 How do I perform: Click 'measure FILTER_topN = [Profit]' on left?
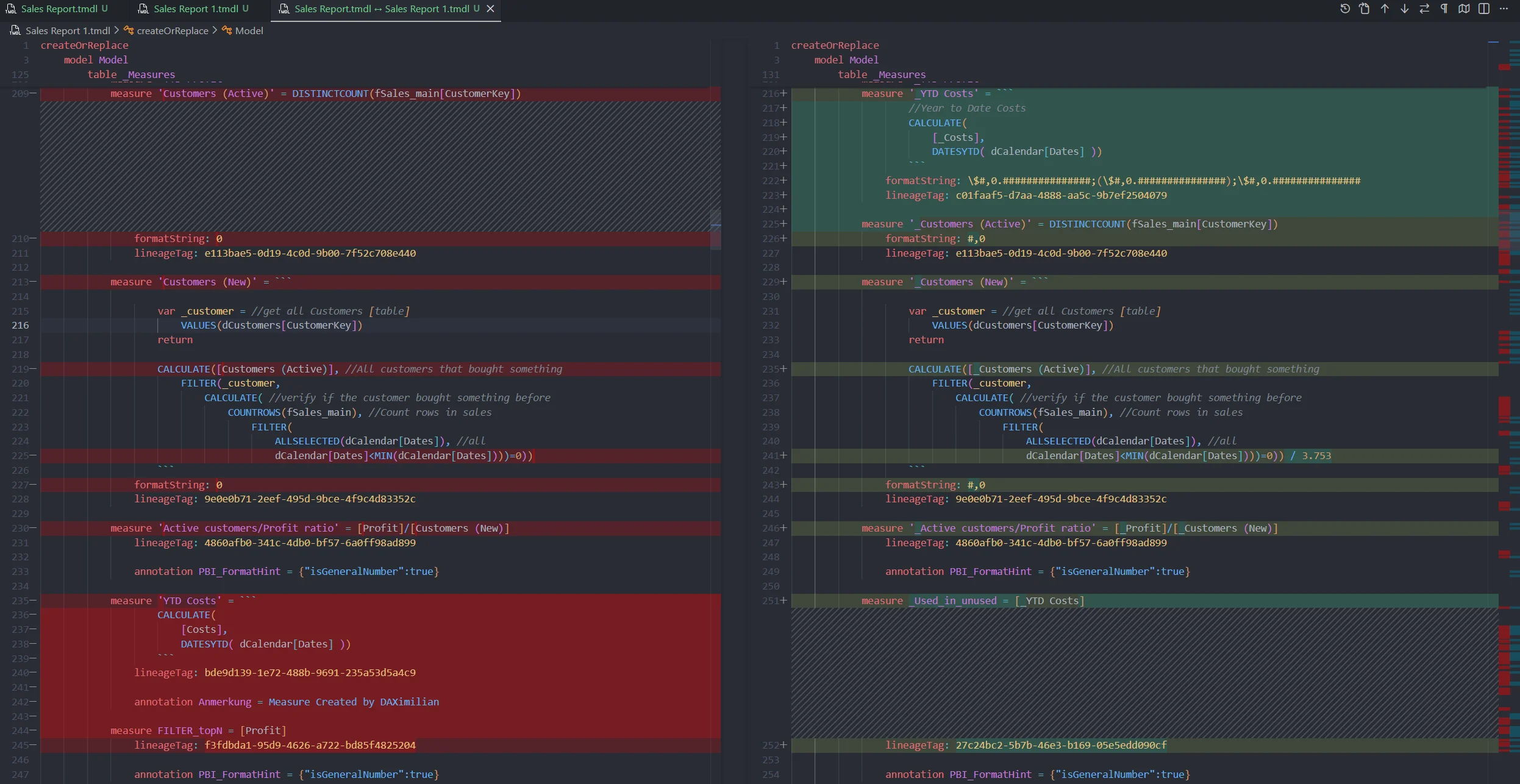[198, 730]
